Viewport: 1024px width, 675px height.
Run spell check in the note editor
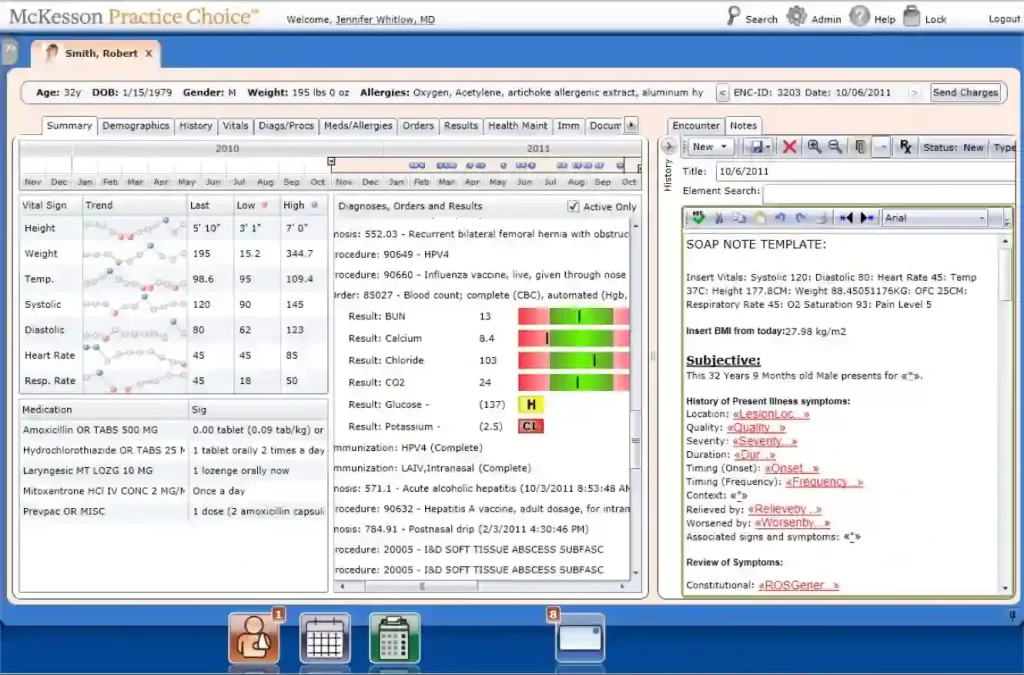pos(698,217)
